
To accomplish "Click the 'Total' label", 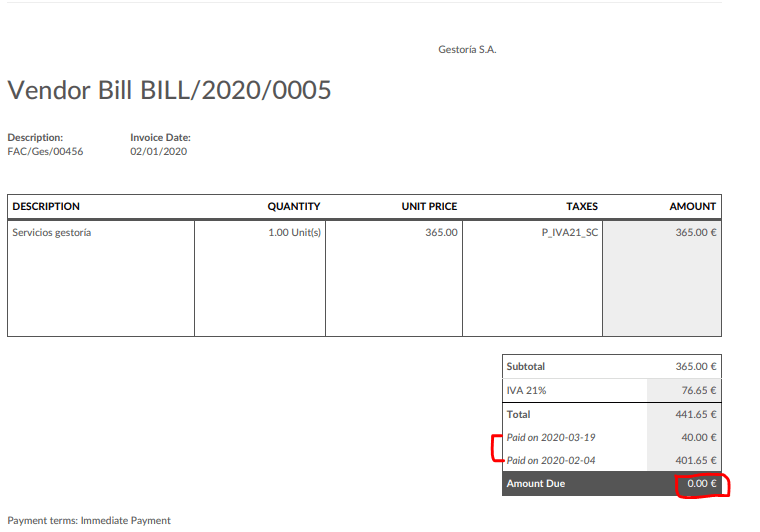I will (518, 415).
